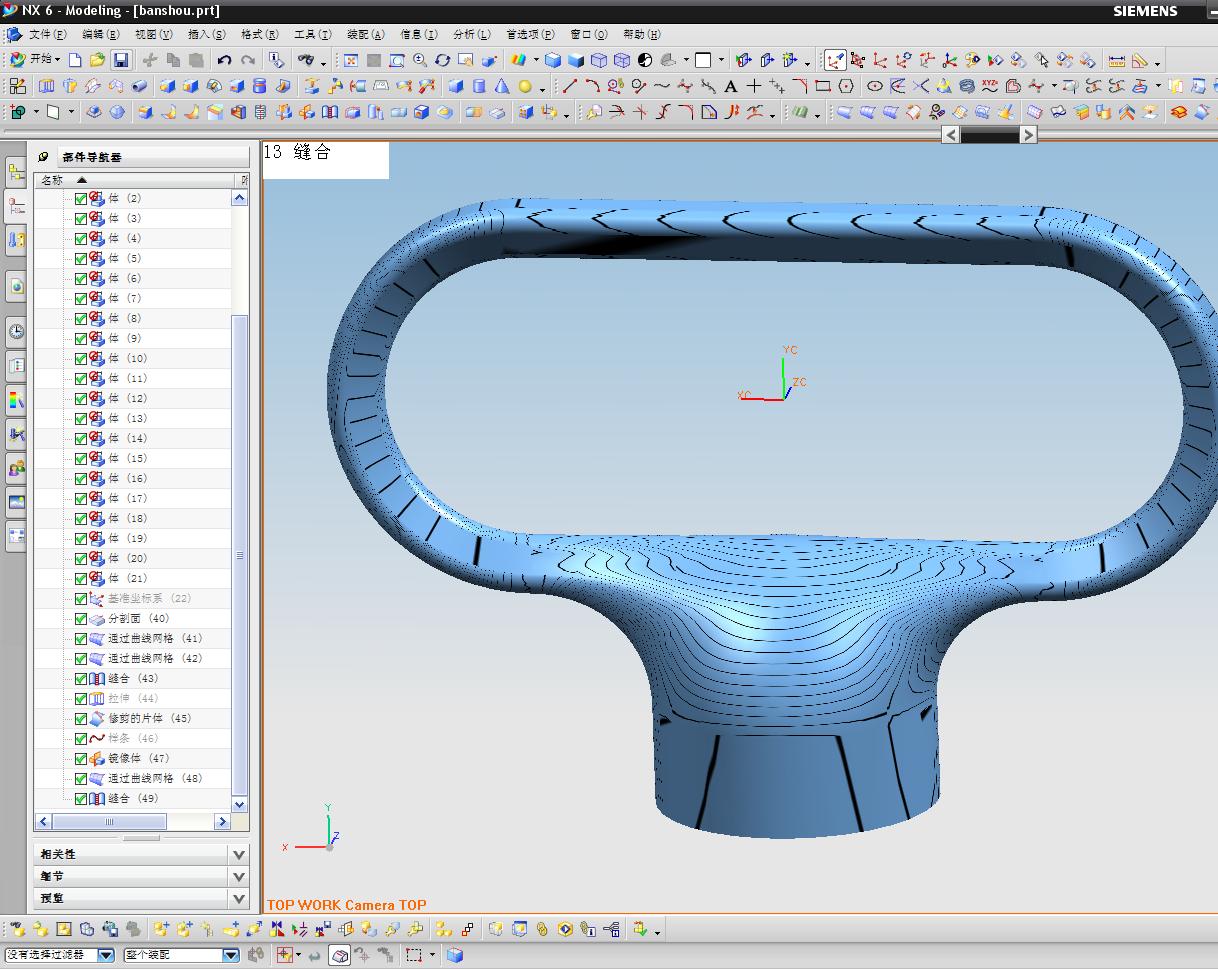Click the navigator vertical scrollbar down arrow
Screen dimensions: 1218x969
tap(240, 804)
